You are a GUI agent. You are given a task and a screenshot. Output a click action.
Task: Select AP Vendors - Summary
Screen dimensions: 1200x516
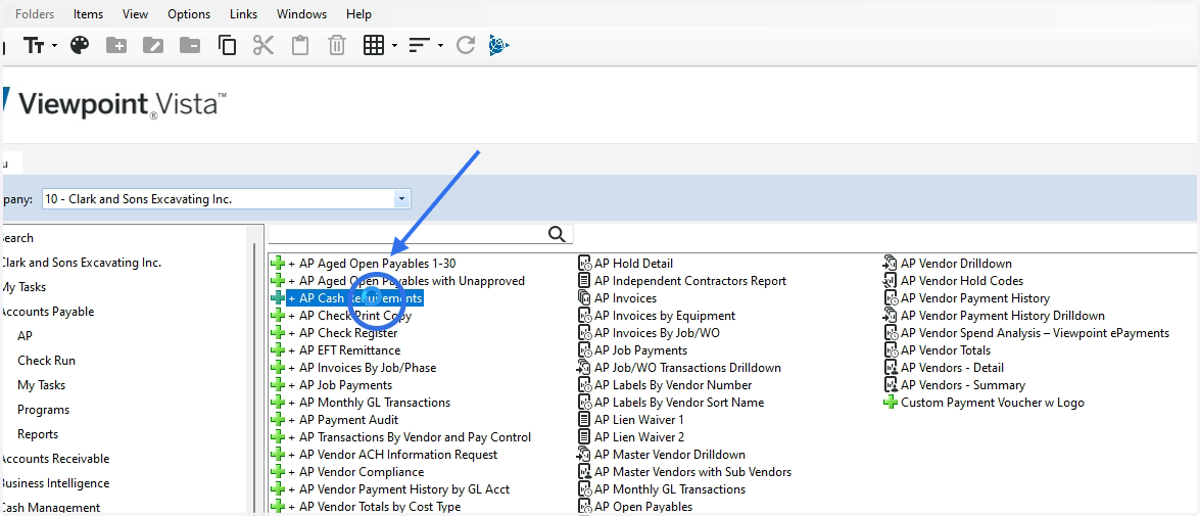(x=963, y=385)
